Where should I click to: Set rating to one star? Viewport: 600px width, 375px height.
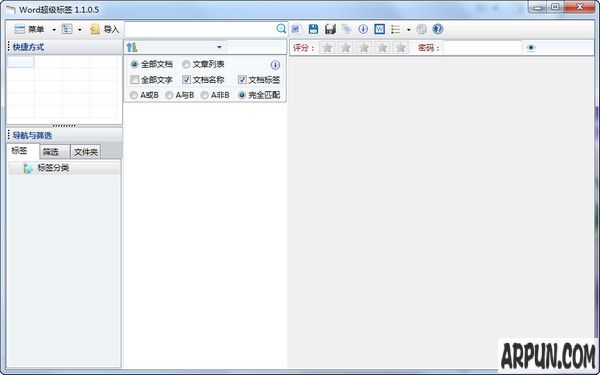point(327,48)
